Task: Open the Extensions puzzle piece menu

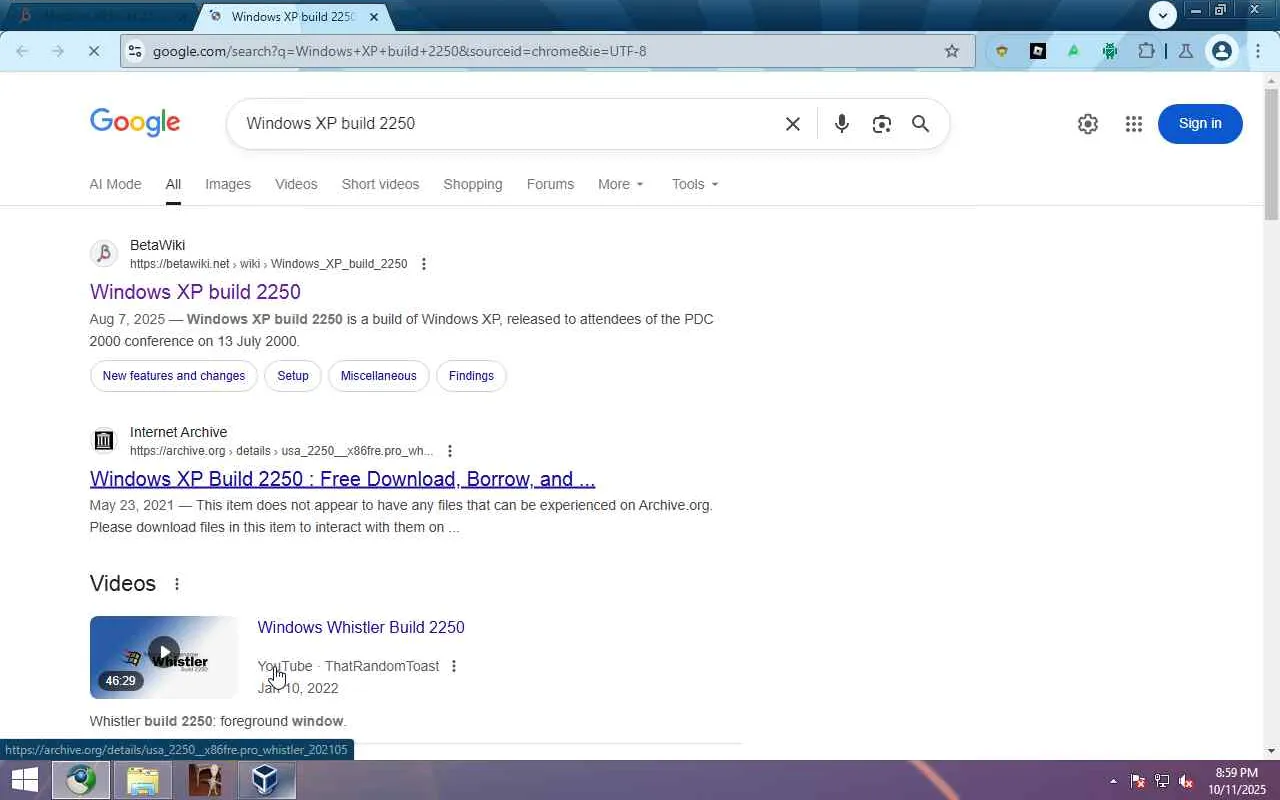Action: tap(1146, 51)
